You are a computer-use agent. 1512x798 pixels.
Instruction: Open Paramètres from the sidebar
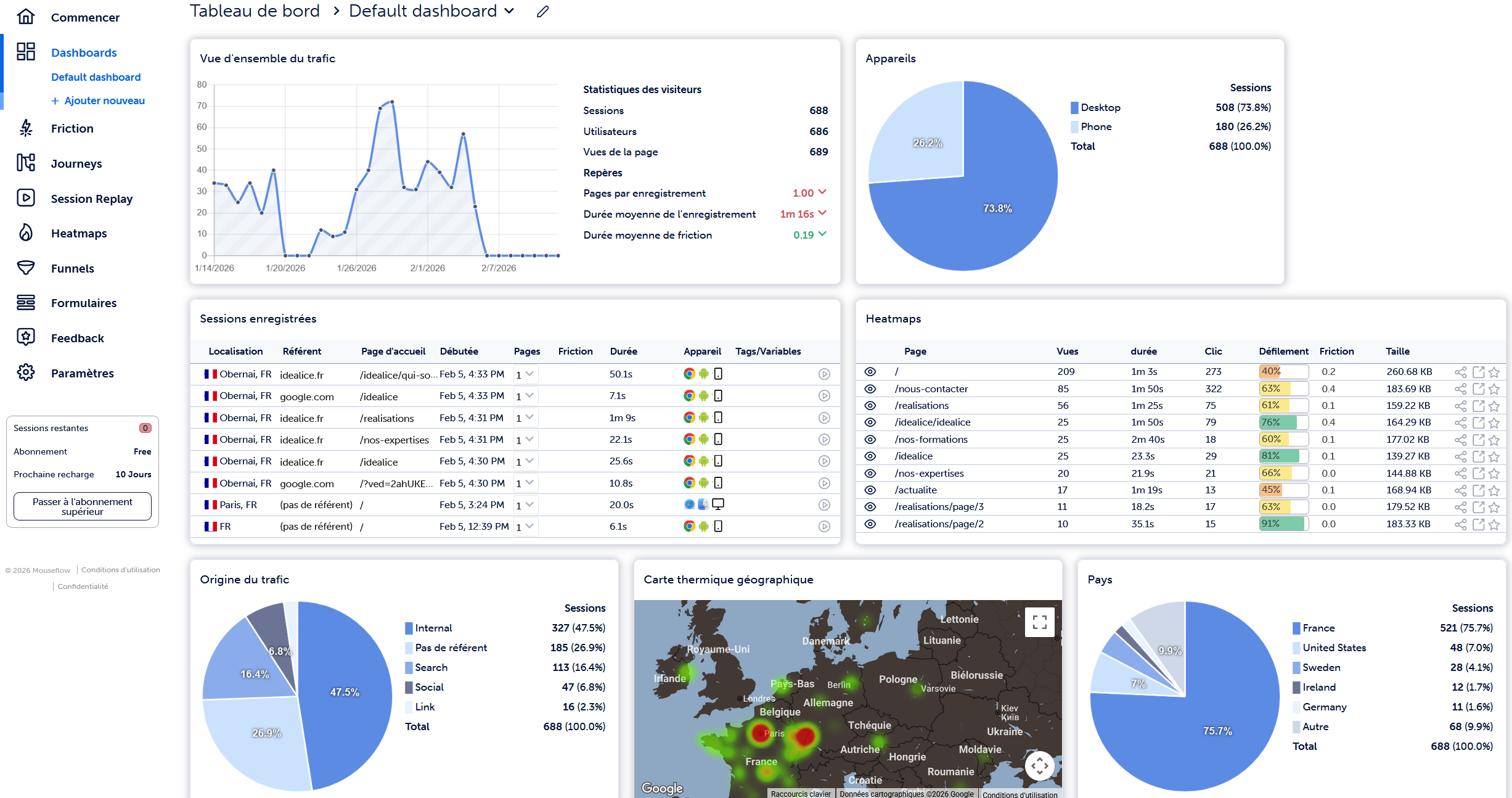82,372
